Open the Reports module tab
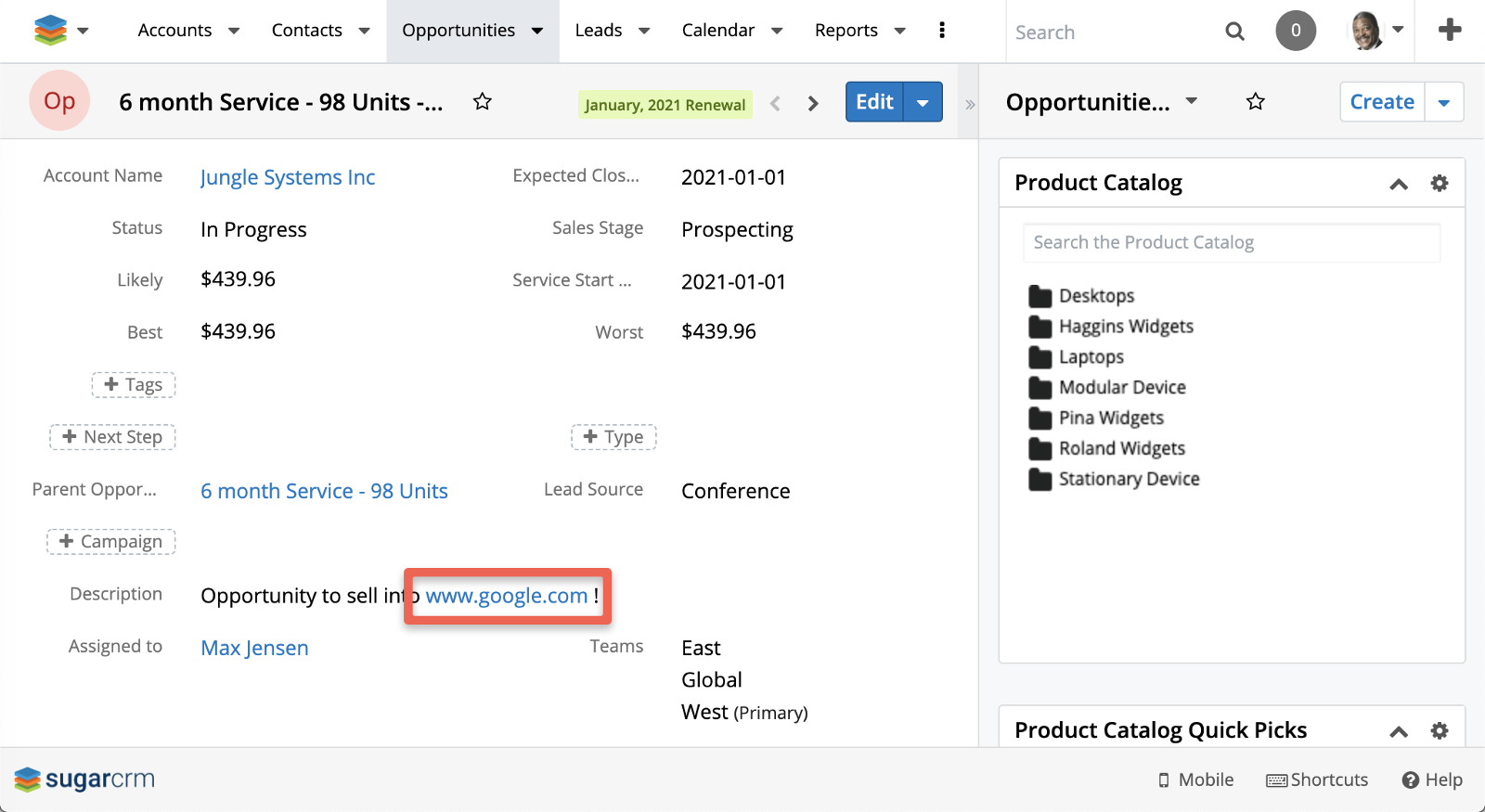 [846, 31]
